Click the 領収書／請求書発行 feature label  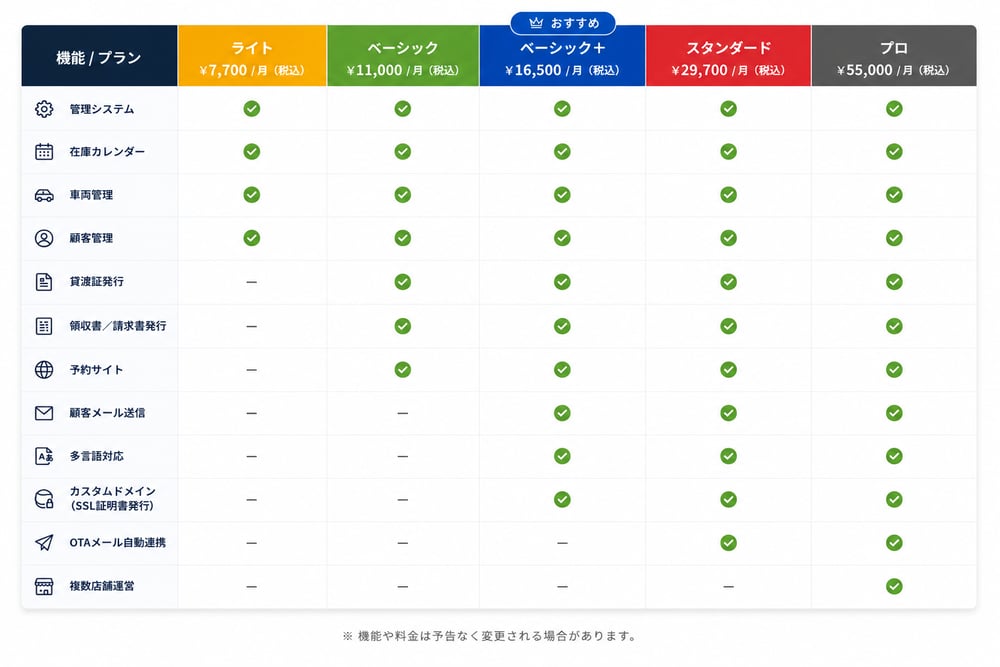[x=118, y=326]
